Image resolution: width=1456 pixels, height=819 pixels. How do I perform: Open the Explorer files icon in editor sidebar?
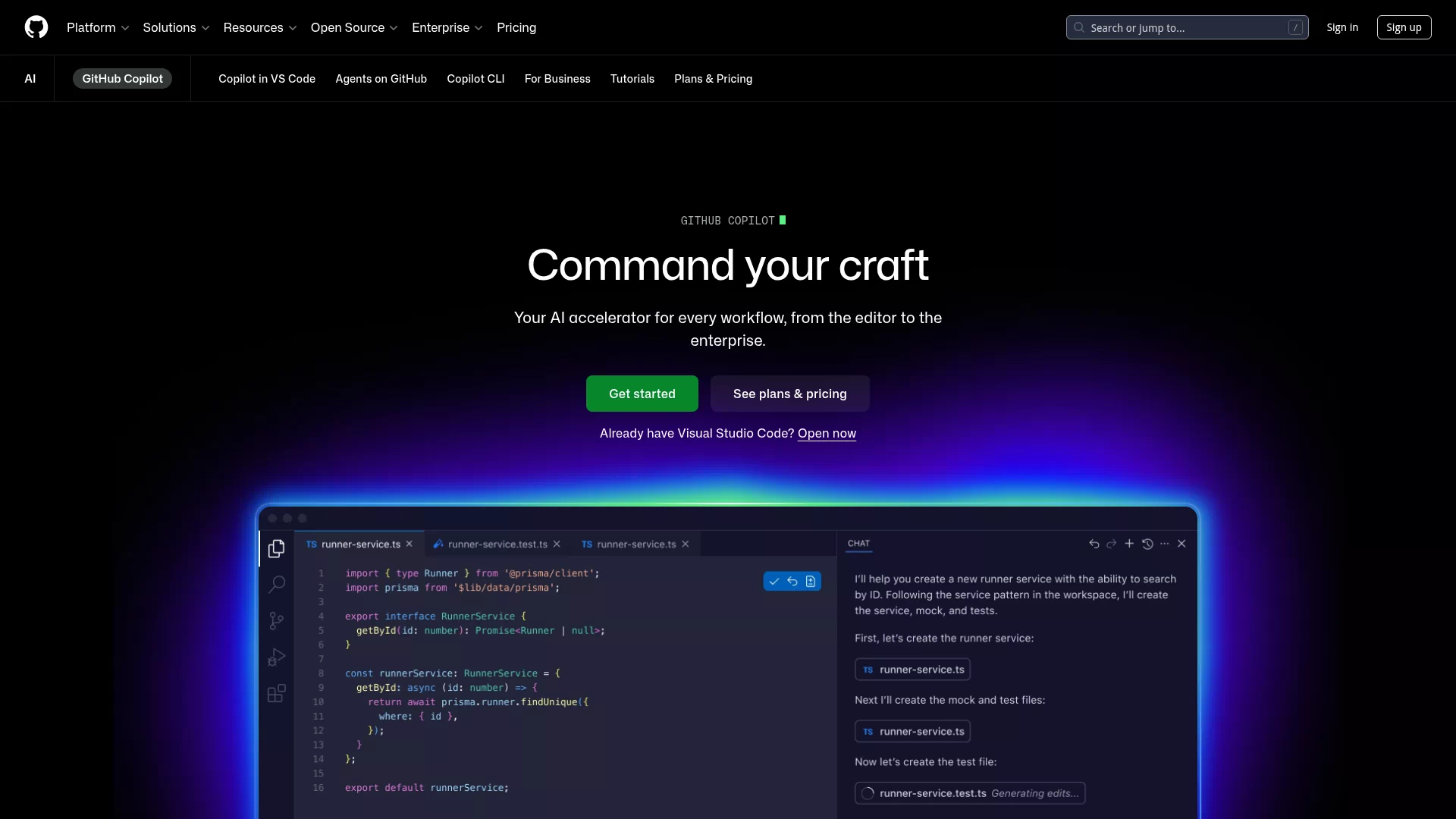click(x=277, y=548)
